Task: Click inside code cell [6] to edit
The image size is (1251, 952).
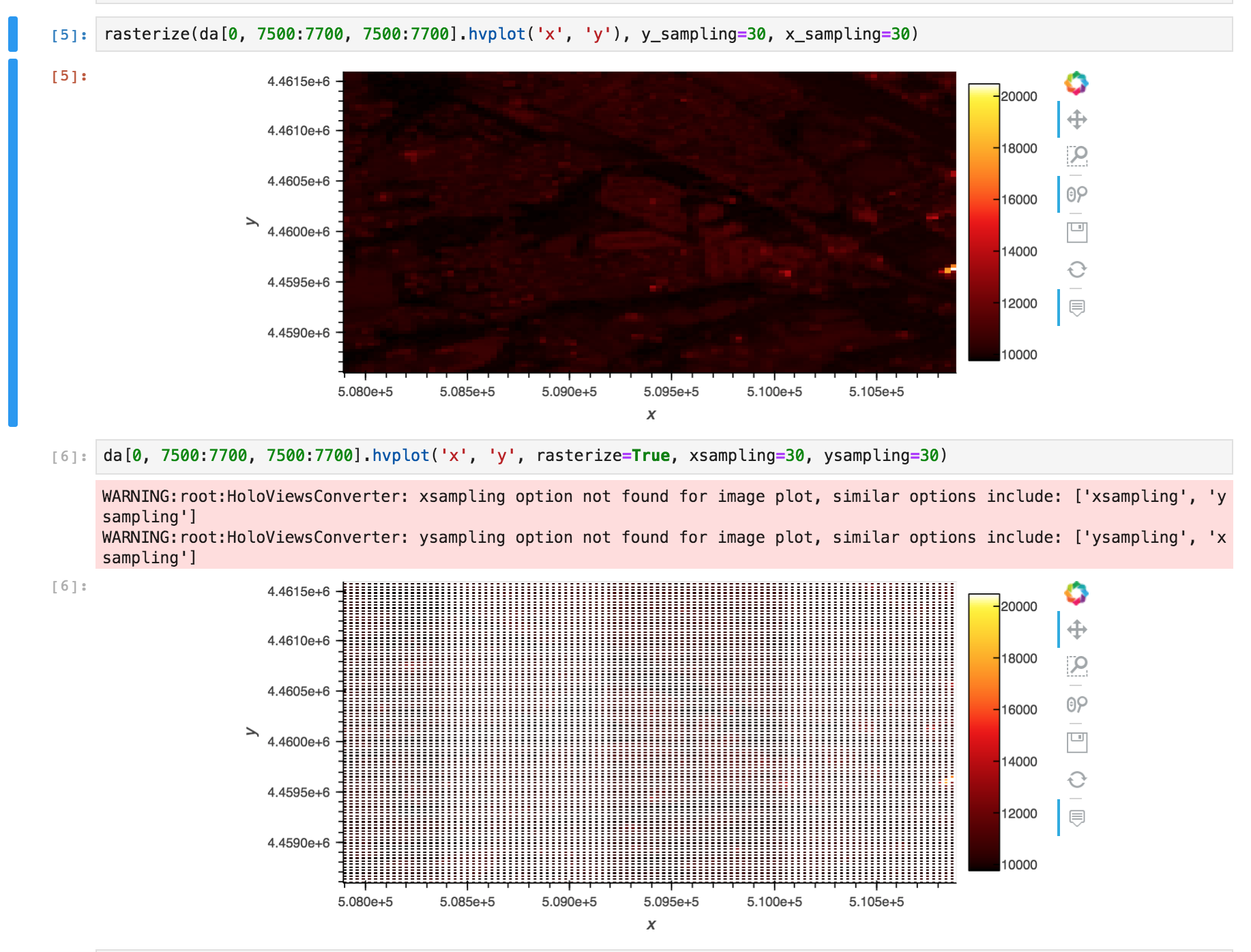Action: 546,456
